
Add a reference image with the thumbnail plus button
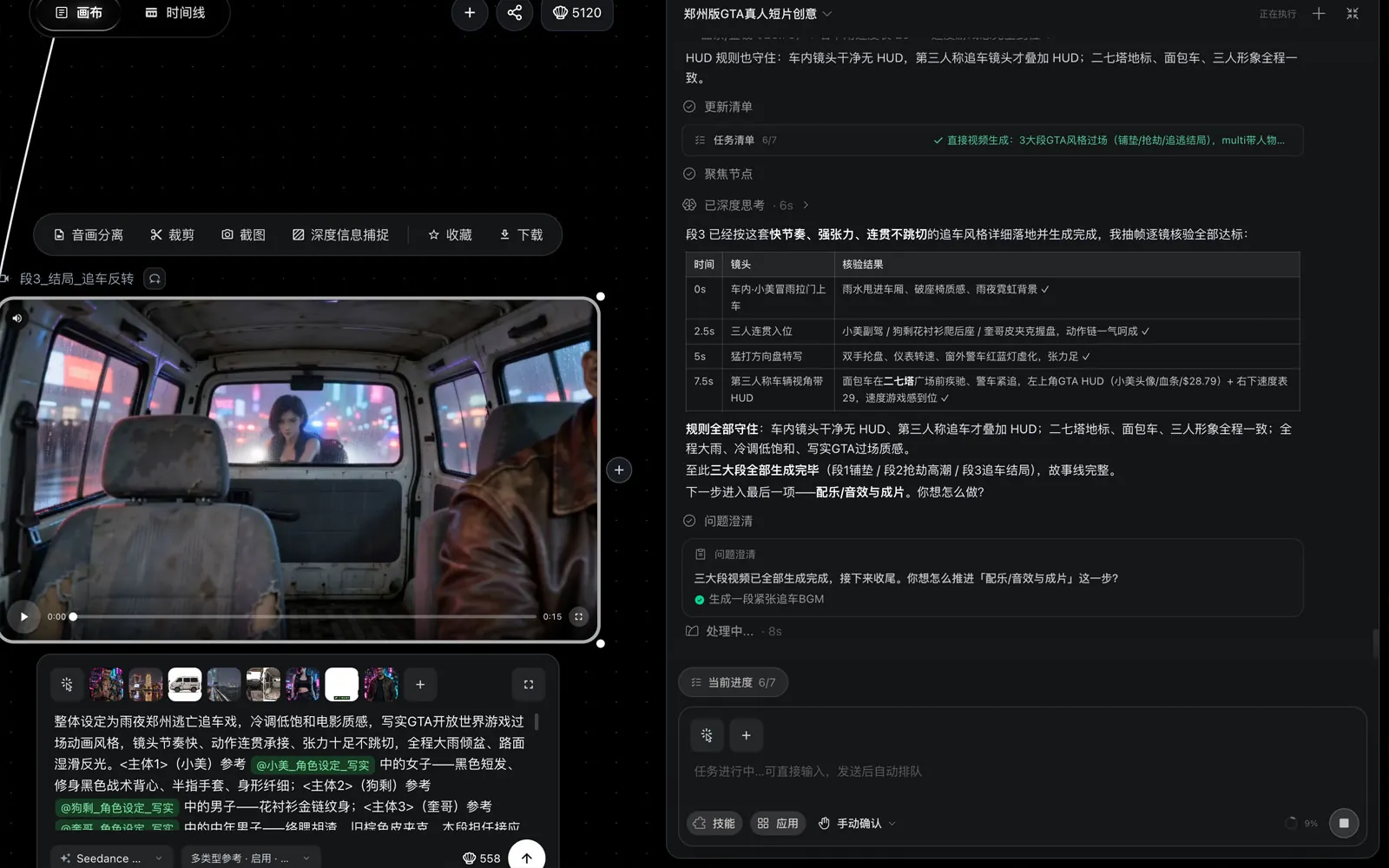coord(420,685)
